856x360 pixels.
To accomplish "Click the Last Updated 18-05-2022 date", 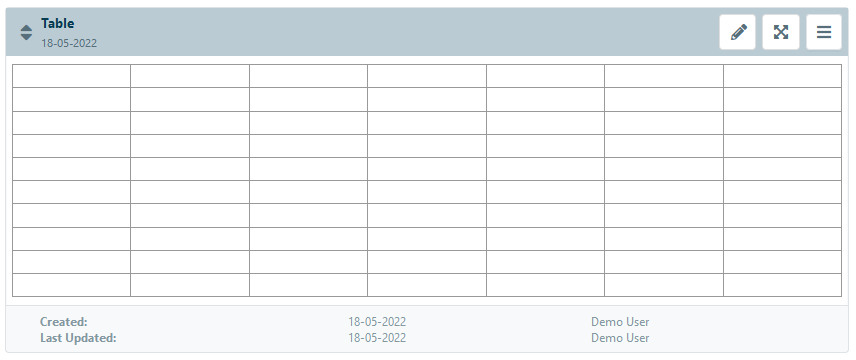I will point(377,338).
